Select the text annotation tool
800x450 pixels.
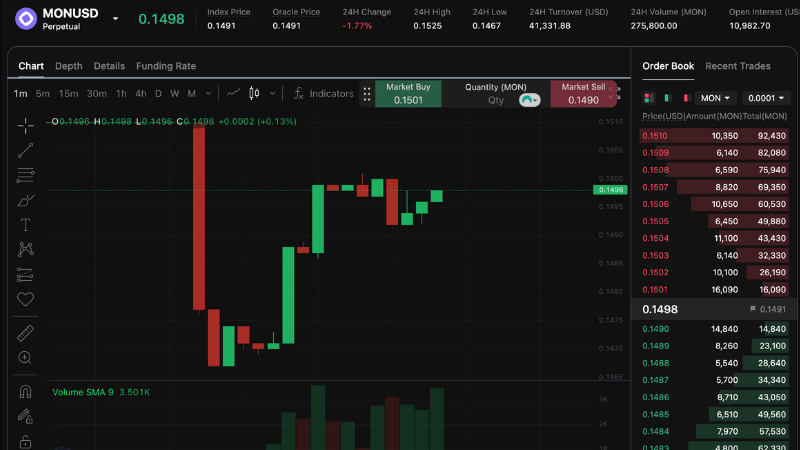pos(25,224)
